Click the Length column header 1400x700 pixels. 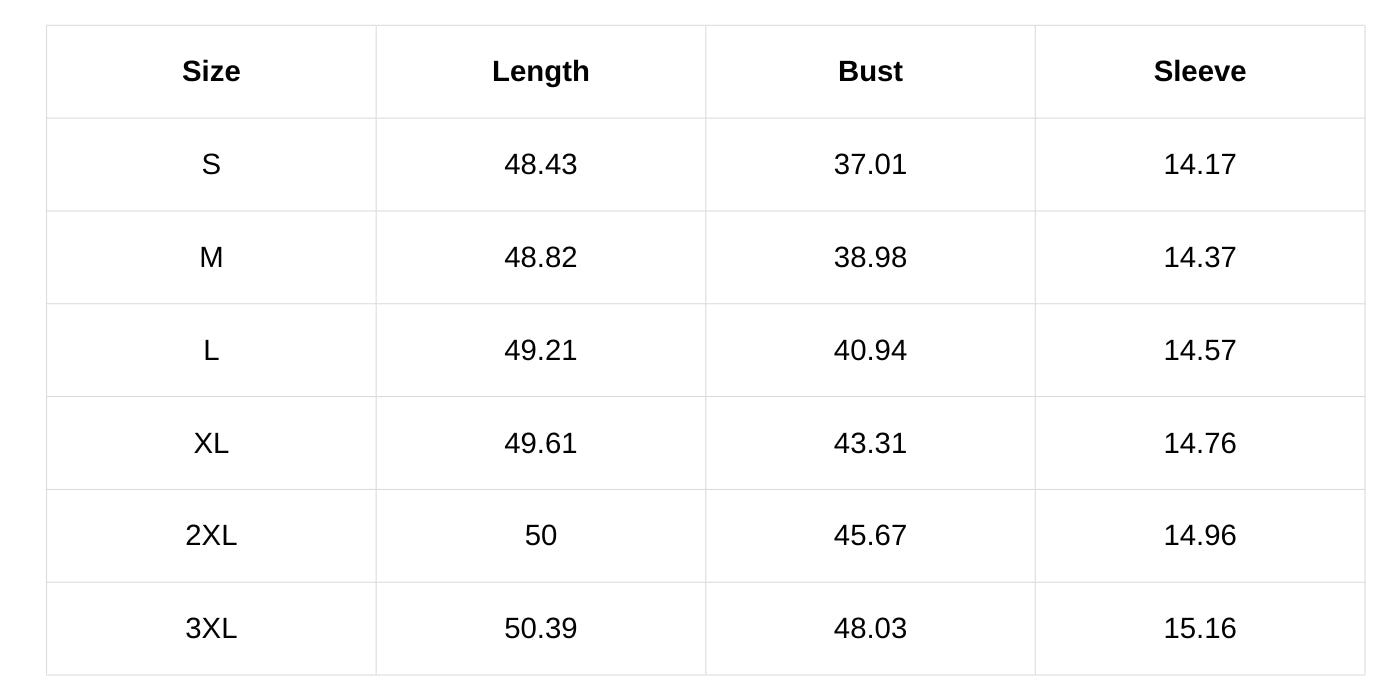[x=540, y=72]
